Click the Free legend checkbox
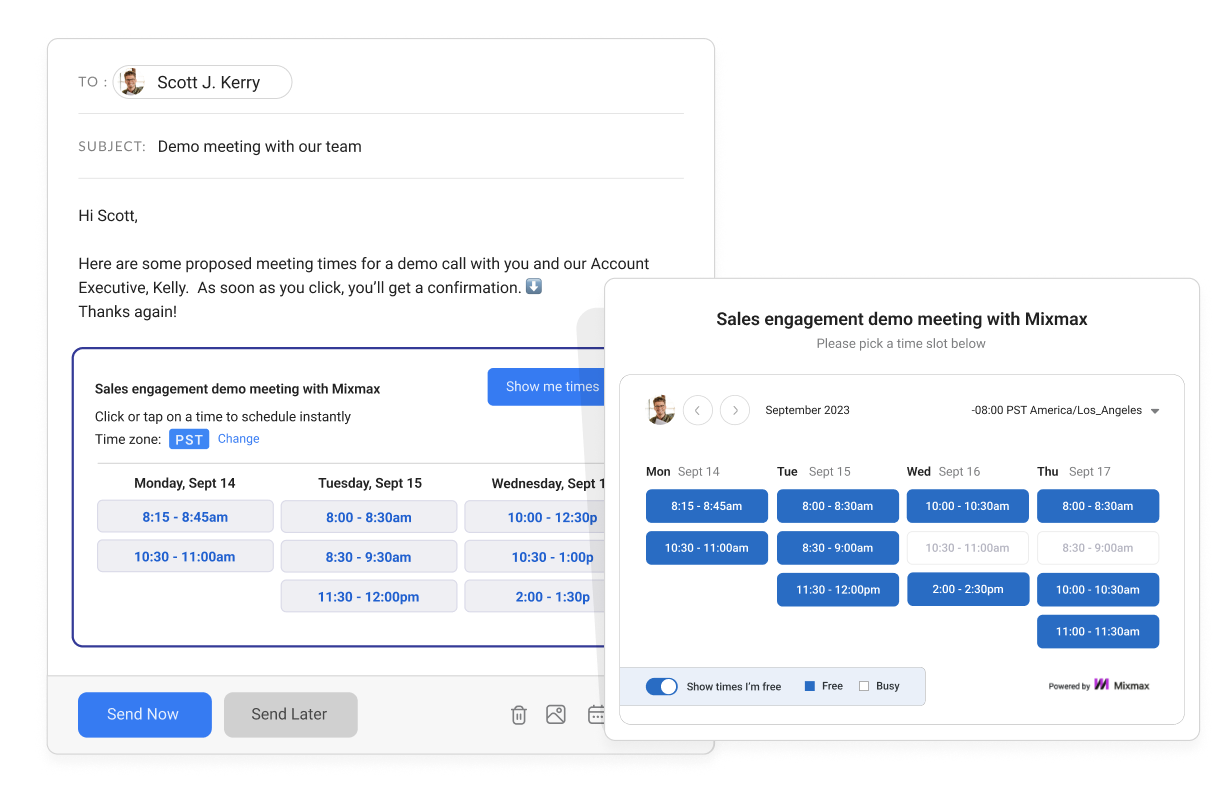 [x=808, y=686]
